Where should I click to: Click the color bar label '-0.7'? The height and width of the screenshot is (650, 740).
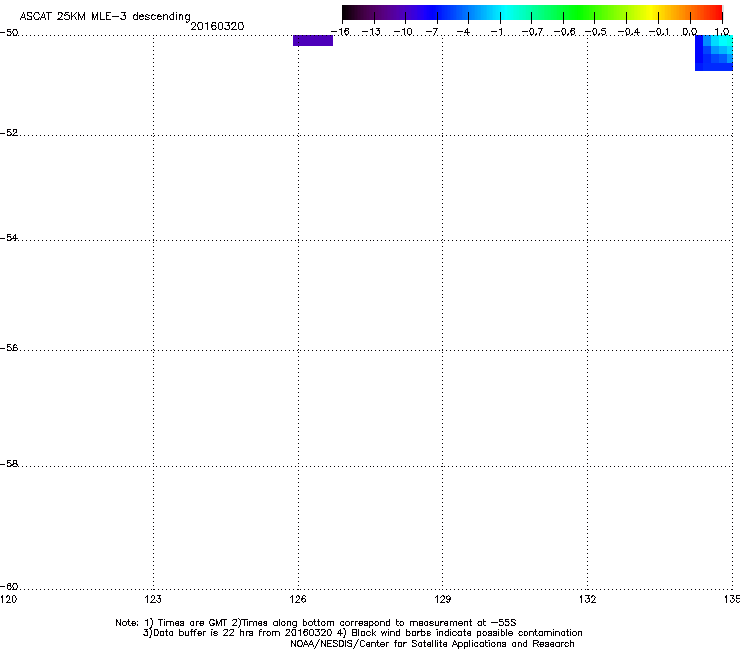point(532,32)
